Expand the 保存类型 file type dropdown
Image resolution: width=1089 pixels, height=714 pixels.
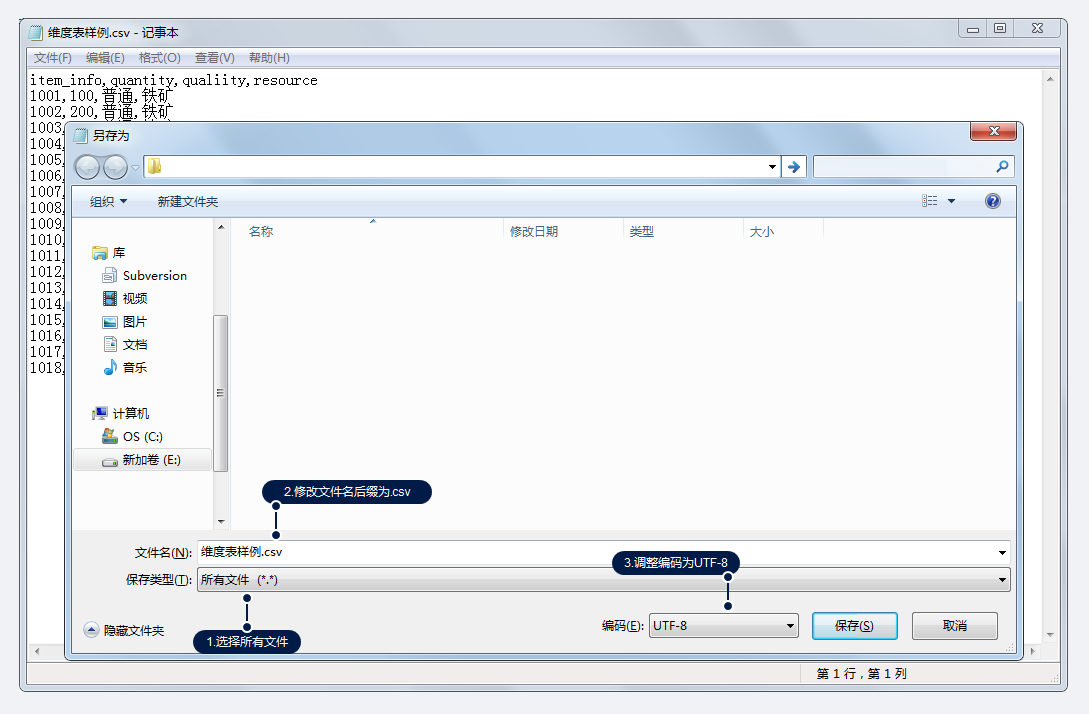click(x=603, y=580)
